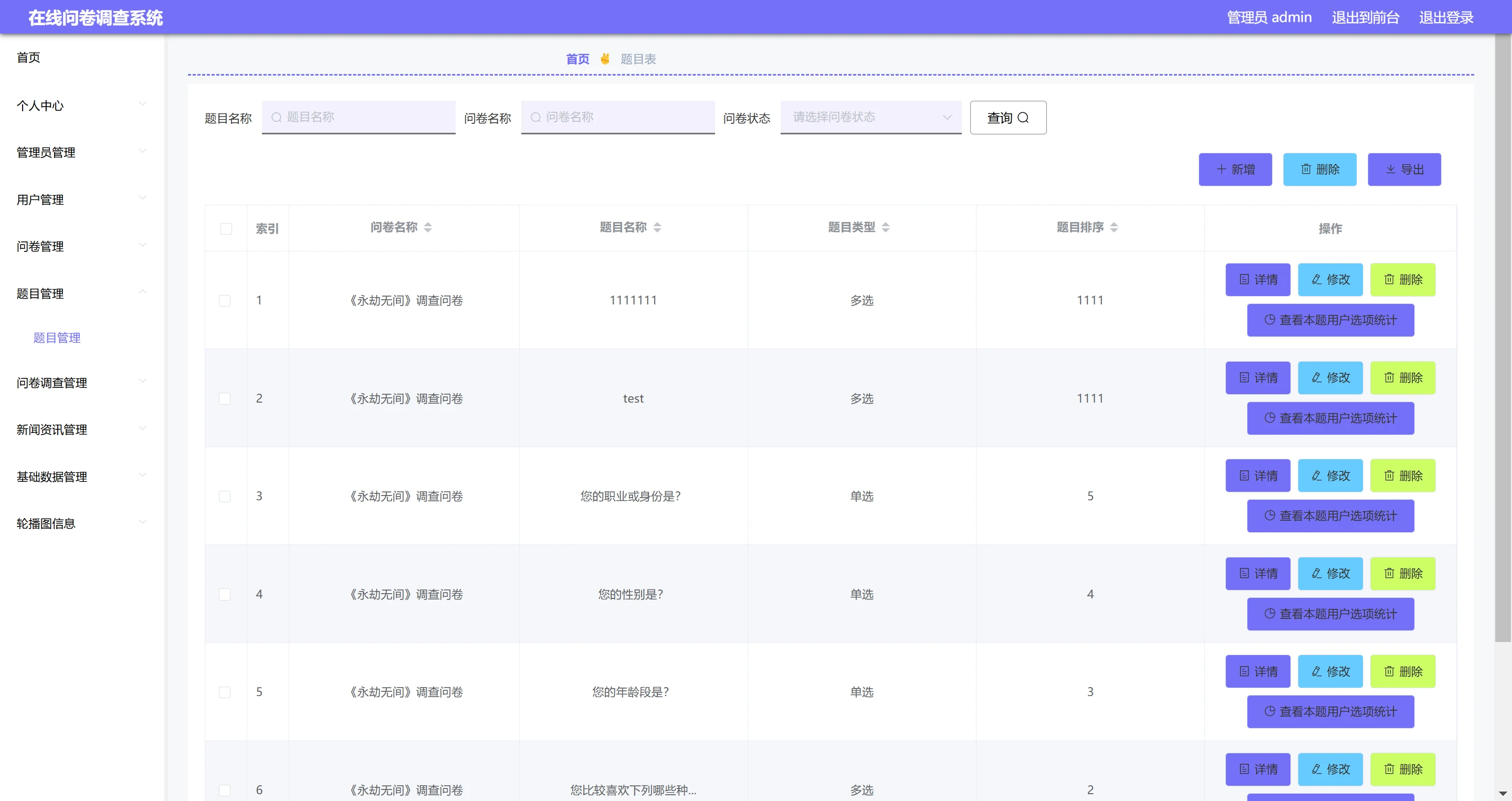Screen dimensions: 1512x801
Task: Select the checkbox for row 5
Action: coord(225,692)
